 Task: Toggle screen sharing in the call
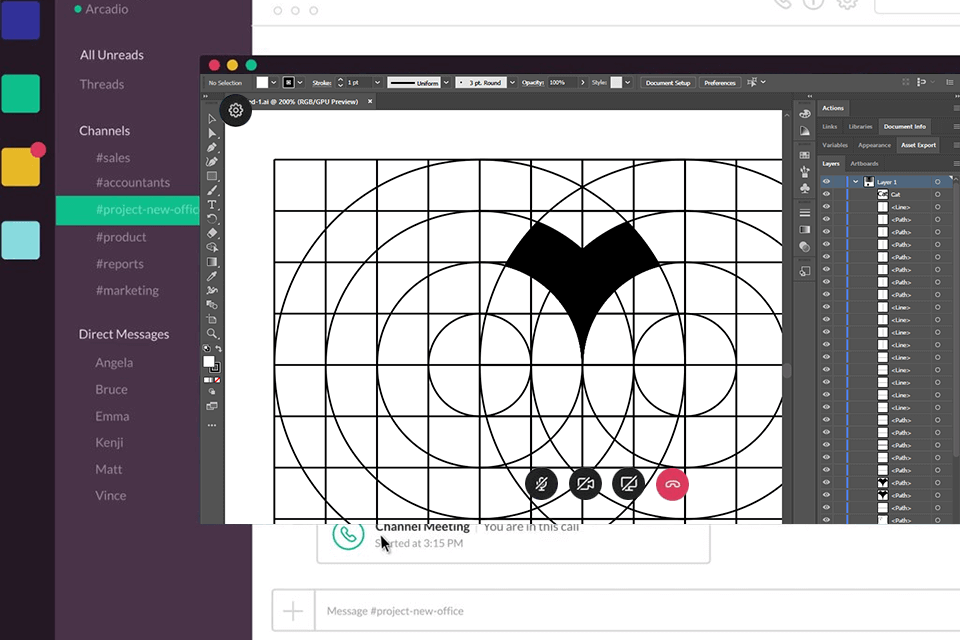(628, 484)
